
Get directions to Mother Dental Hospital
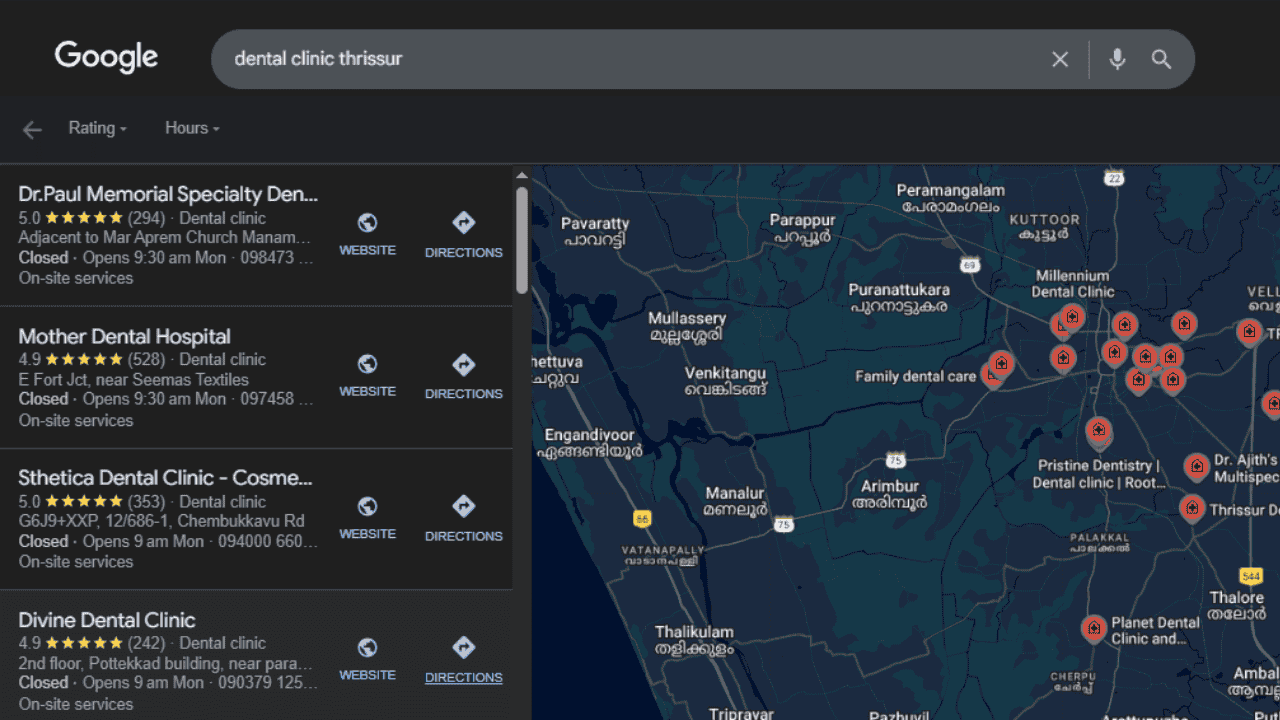click(x=463, y=376)
